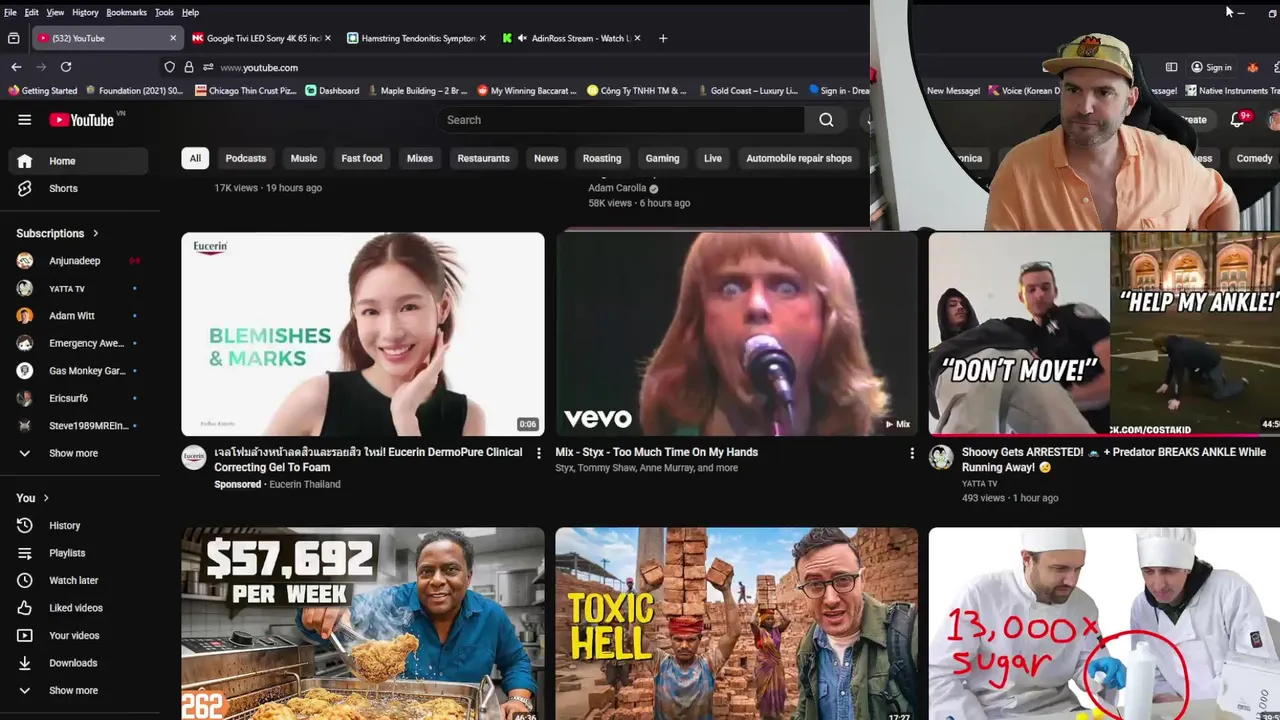Open Downloads in the sidebar

click(78, 663)
